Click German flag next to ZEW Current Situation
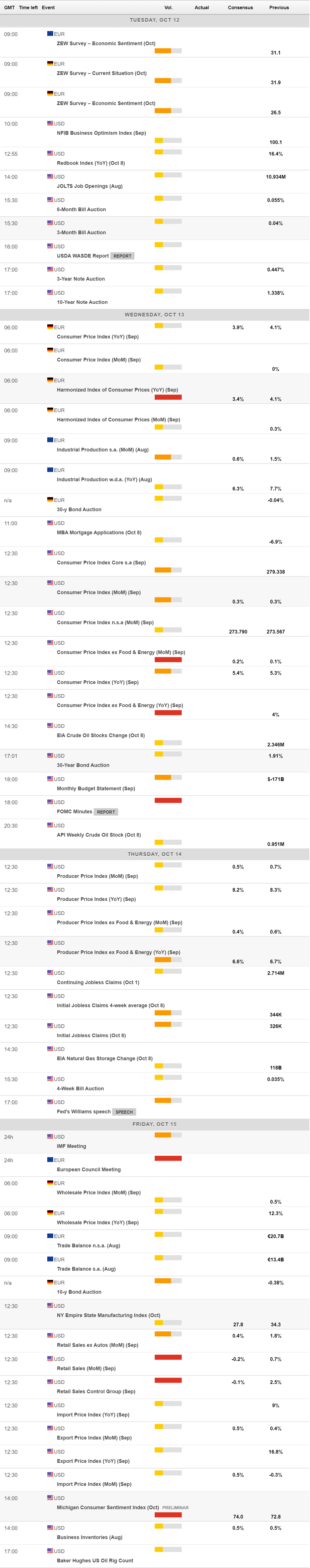 [x=50, y=63]
